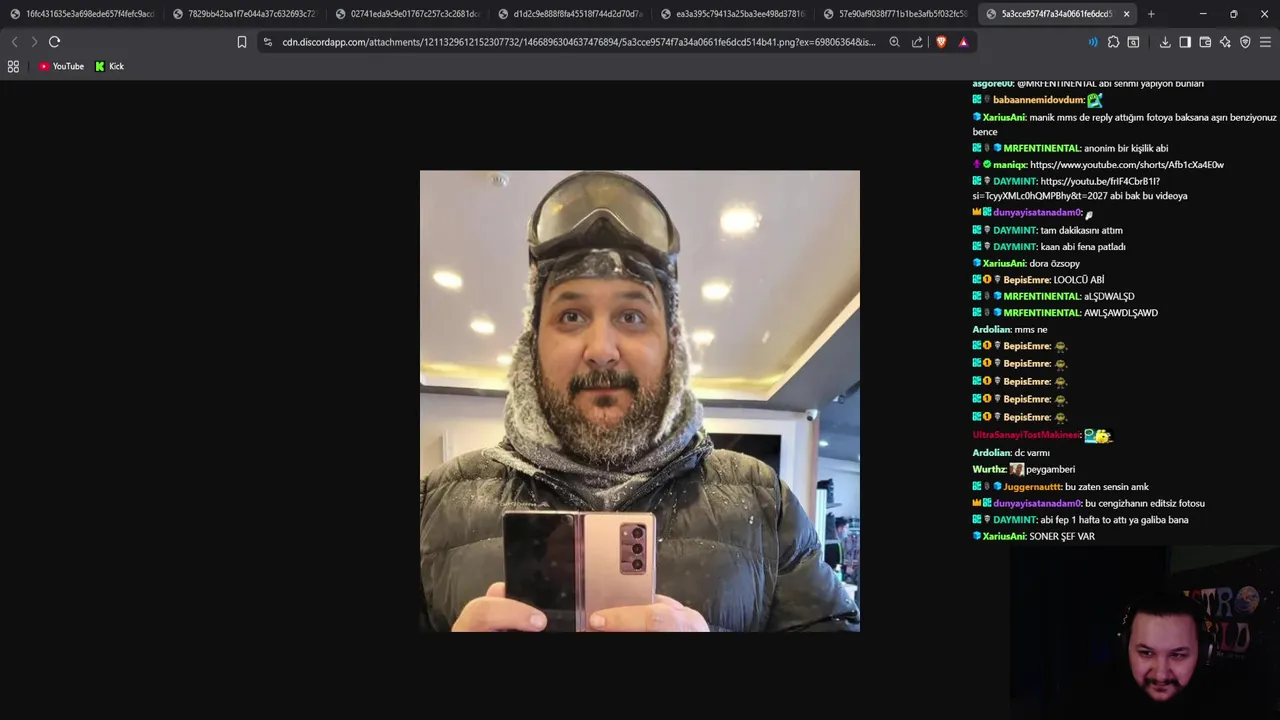Click 'kaan abi fena patladı' message
Viewport: 1280px width, 720px height.
point(1083,246)
